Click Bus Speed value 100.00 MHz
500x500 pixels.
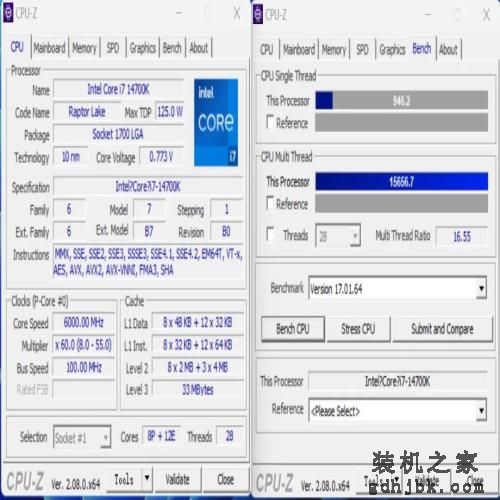[x=84, y=367]
